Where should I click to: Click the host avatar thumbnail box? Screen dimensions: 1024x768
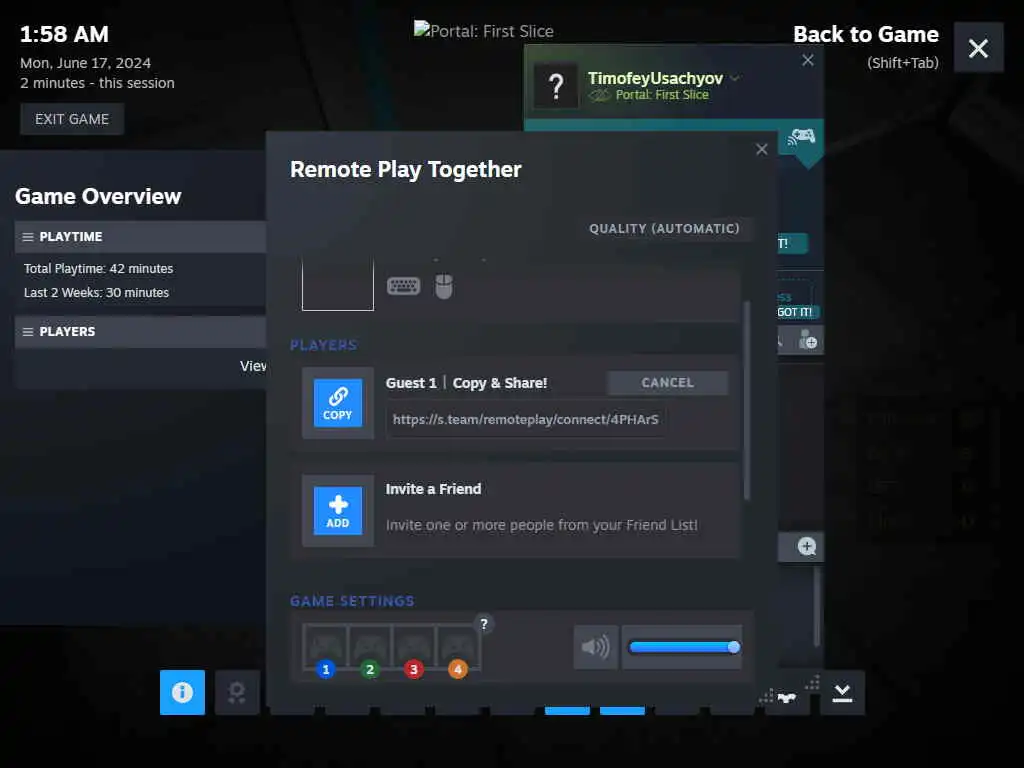click(x=338, y=283)
